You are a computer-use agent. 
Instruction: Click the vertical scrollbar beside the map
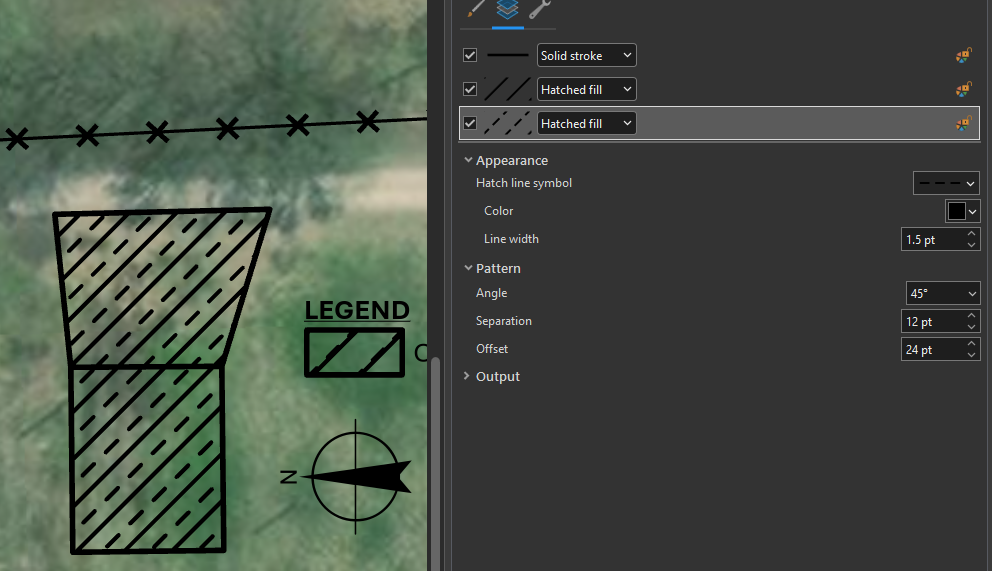(x=435, y=465)
